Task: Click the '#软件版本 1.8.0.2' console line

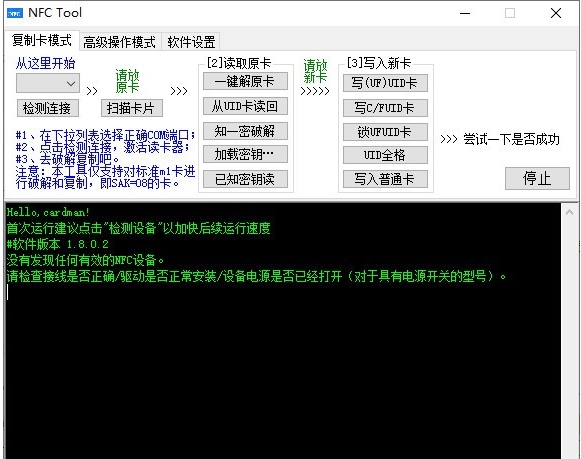Action: point(58,245)
